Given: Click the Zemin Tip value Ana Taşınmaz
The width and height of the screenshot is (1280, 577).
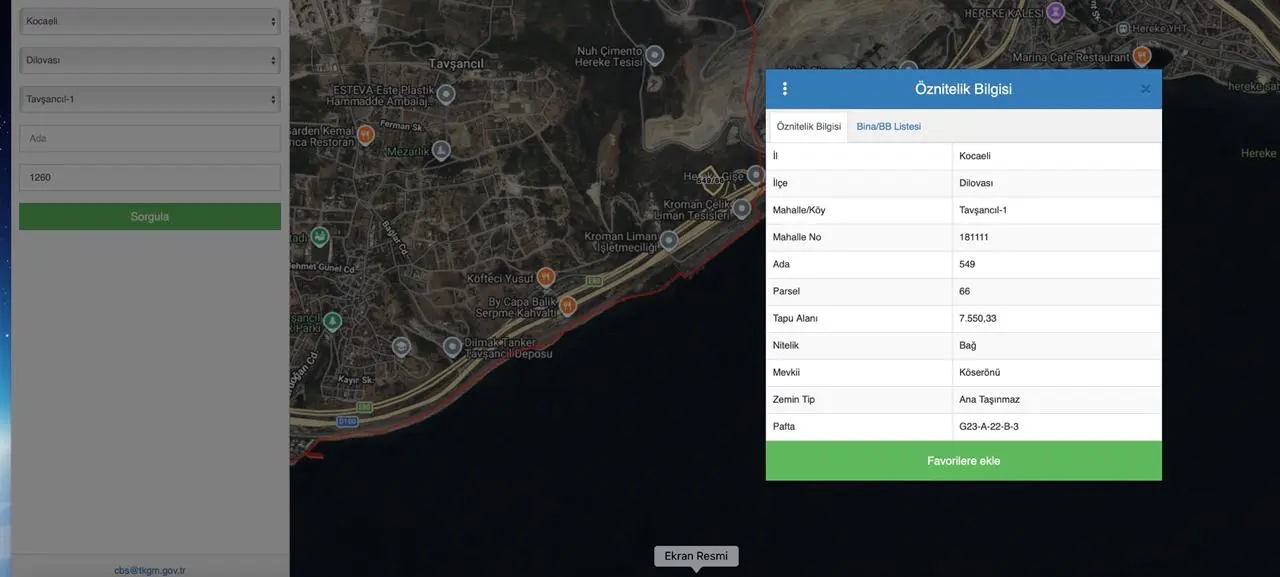Looking at the screenshot, I should click(x=990, y=399).
